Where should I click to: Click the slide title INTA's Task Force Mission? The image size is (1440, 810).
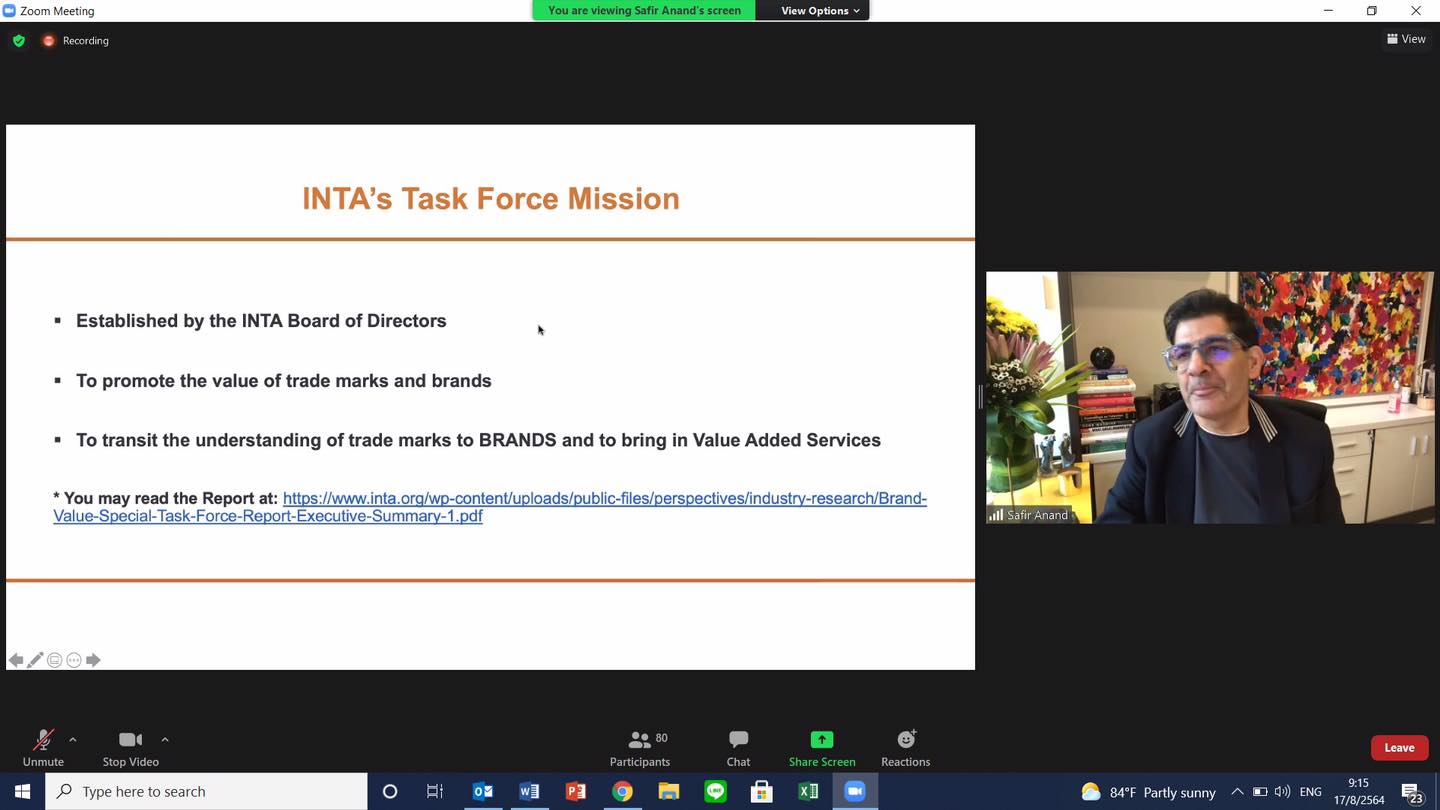[x=491, y=198]
